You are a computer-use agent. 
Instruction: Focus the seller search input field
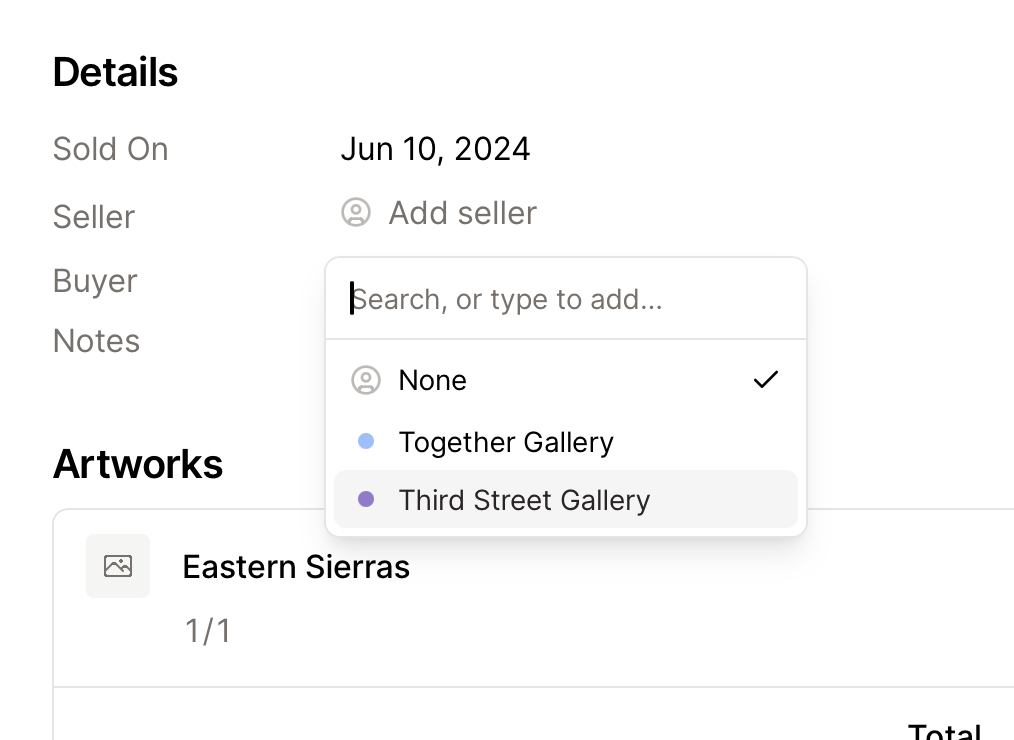coord(565,299)
